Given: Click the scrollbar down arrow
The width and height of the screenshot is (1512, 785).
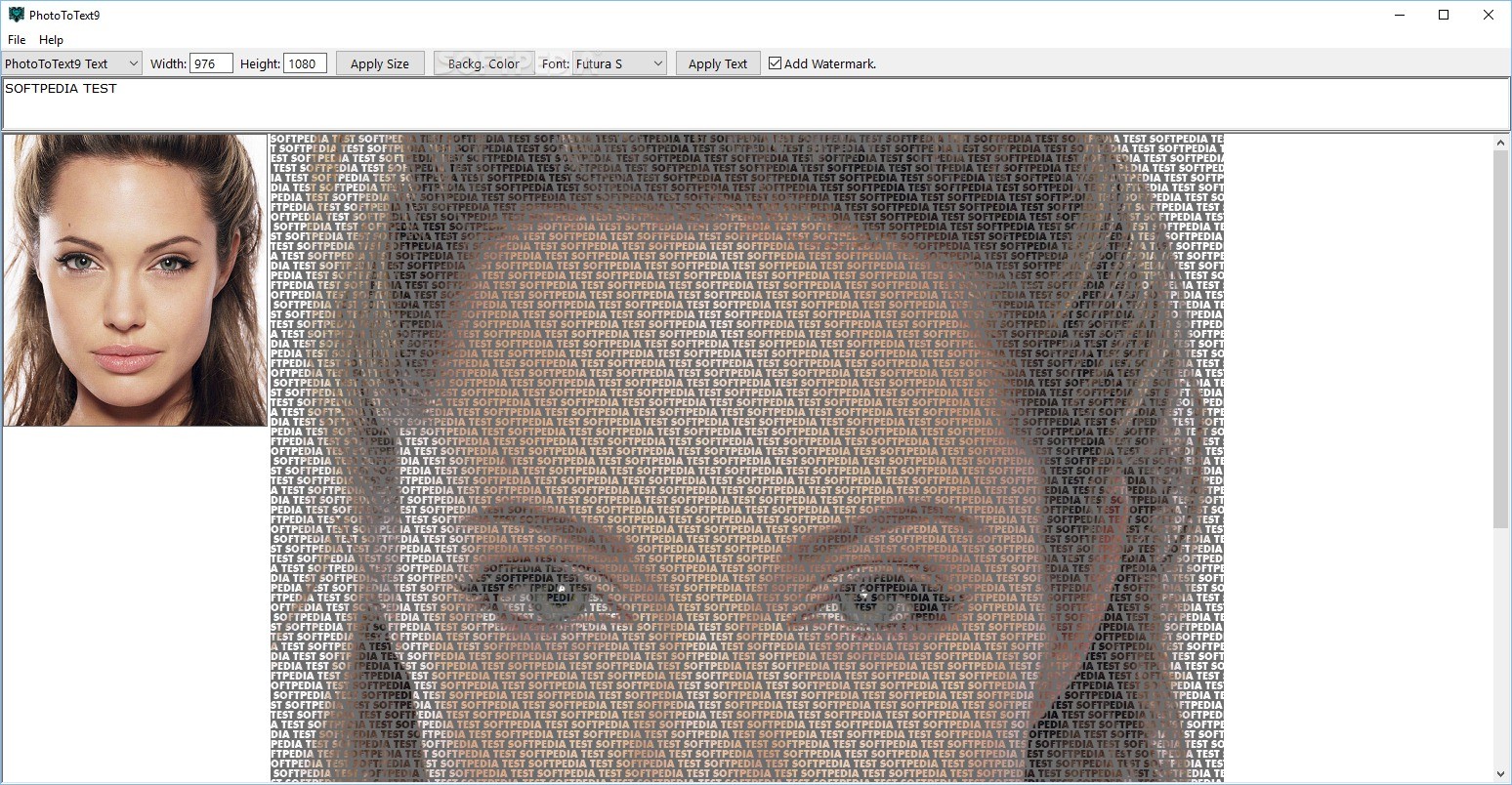Looking at the screenshot, I should pos(1501,773).
